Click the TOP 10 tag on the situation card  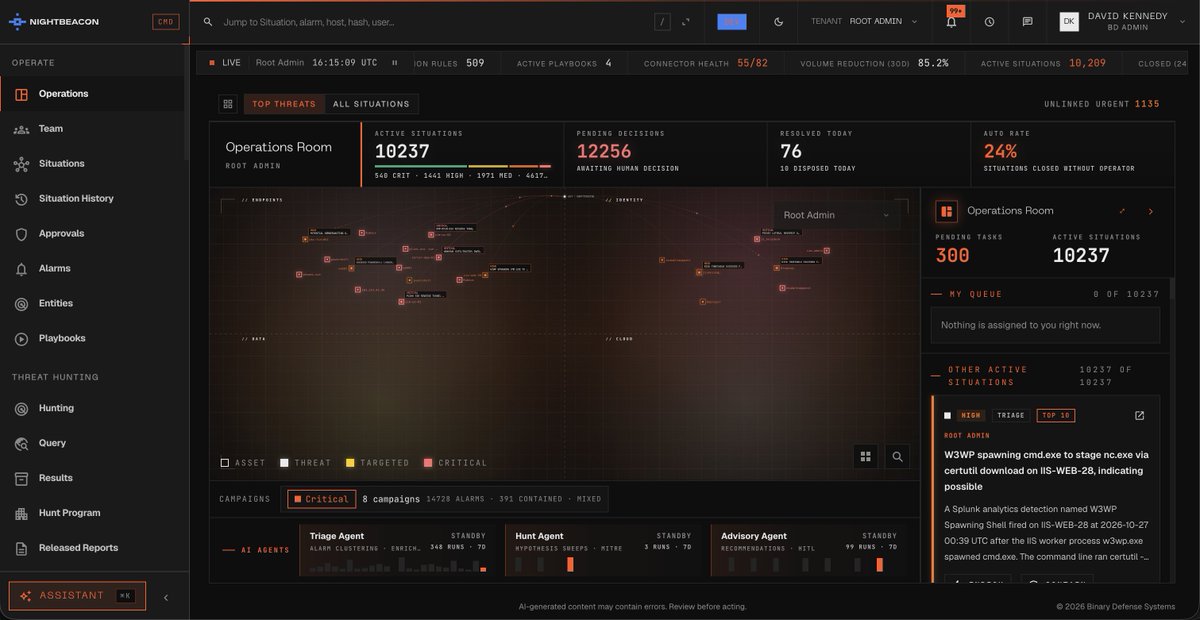pos(1056,415)
